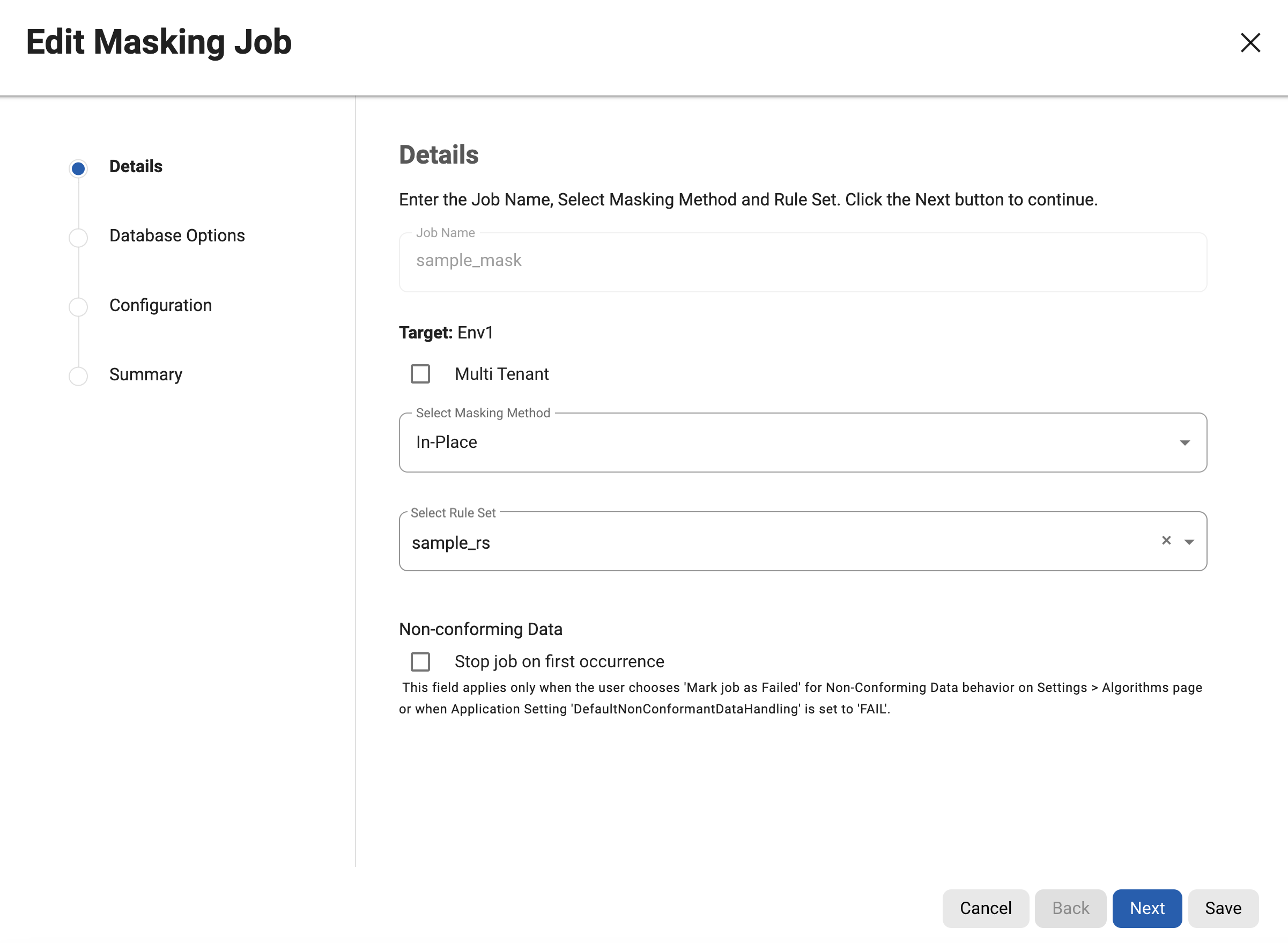Clear the sample_rs rule set selection
1288x943 pixels.
pos(1166,540)
